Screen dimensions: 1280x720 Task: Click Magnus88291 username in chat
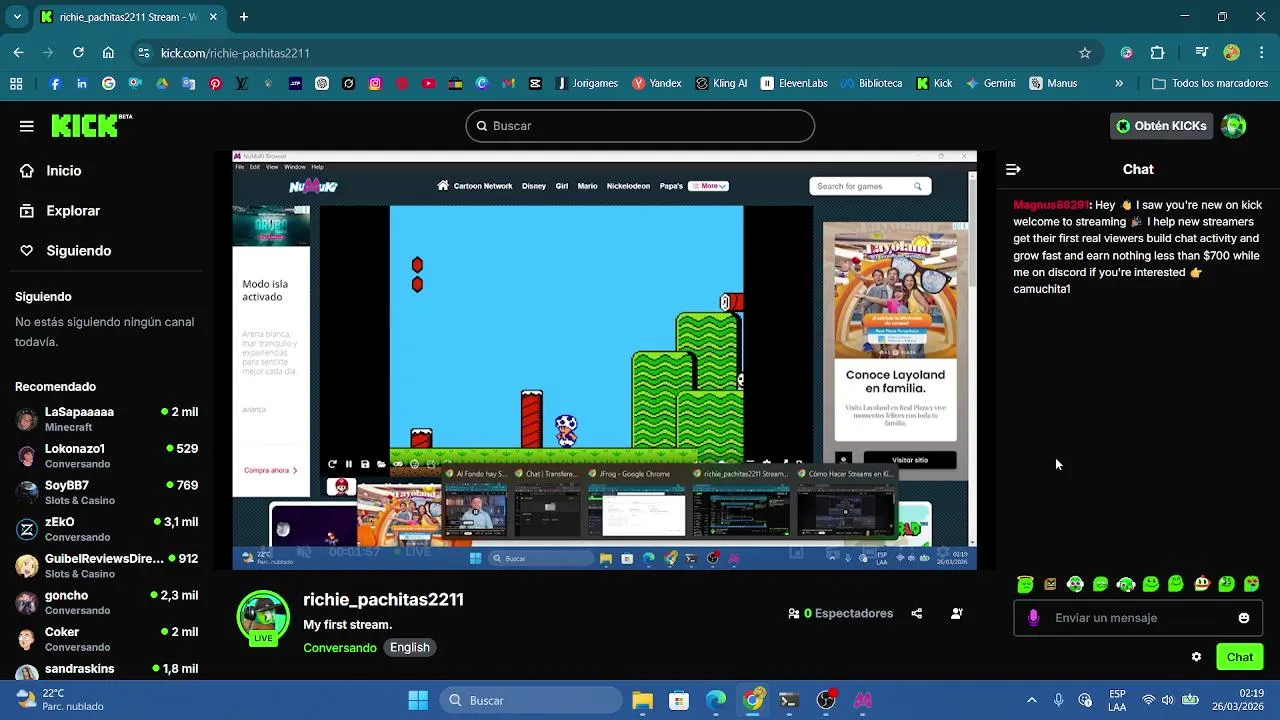pyautogui.click(x=1050, y=205)
